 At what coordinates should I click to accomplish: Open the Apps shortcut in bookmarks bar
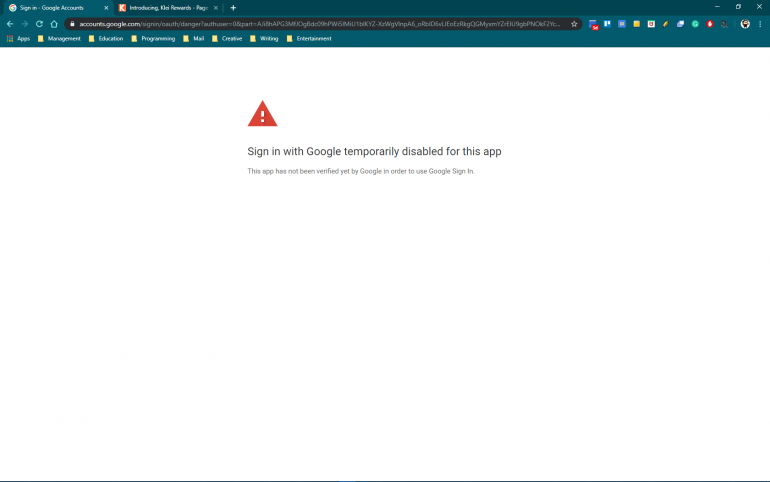[x=18, y=38]
